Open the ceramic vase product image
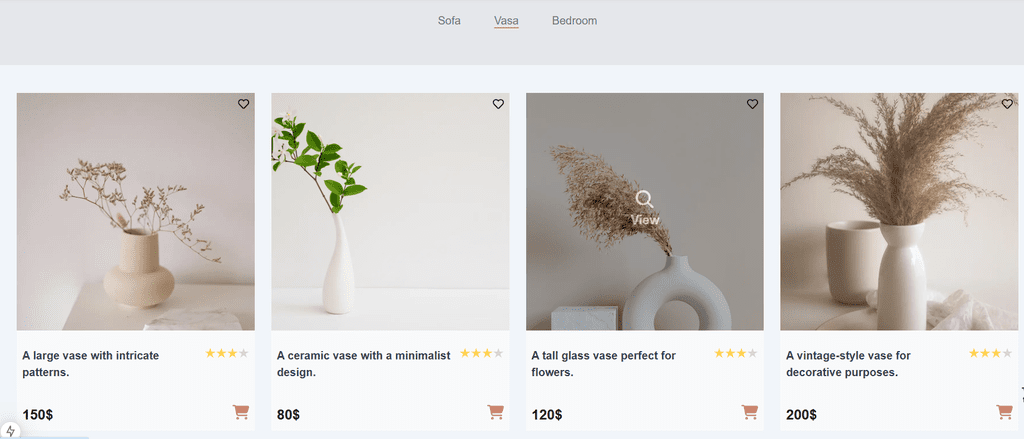 tap(390, 212)
